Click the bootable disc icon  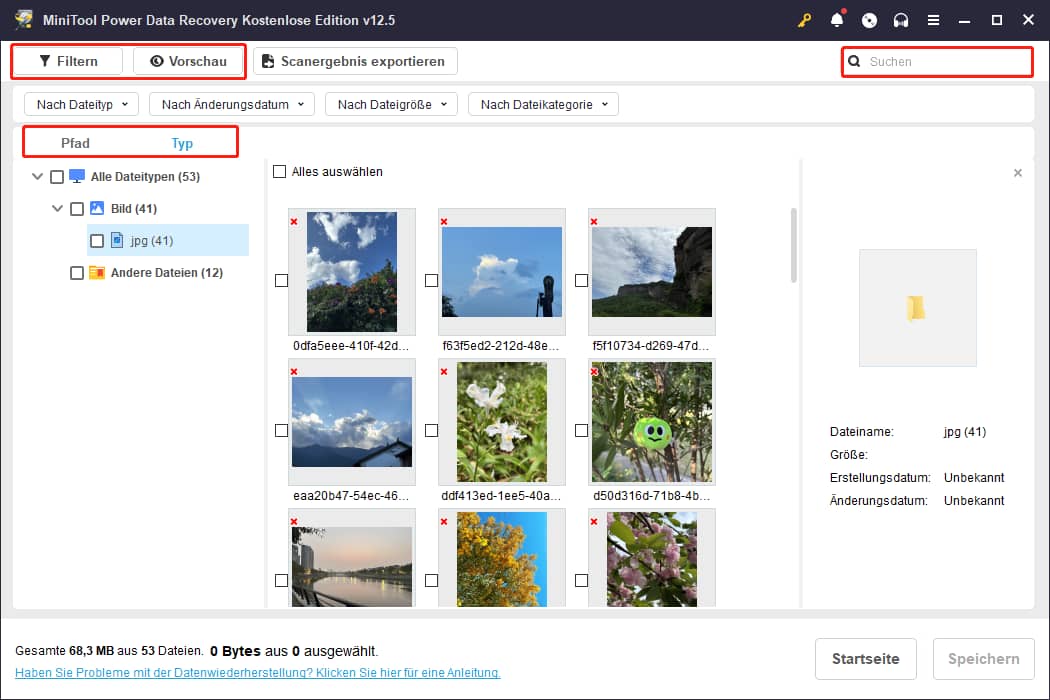pos(869,20)
